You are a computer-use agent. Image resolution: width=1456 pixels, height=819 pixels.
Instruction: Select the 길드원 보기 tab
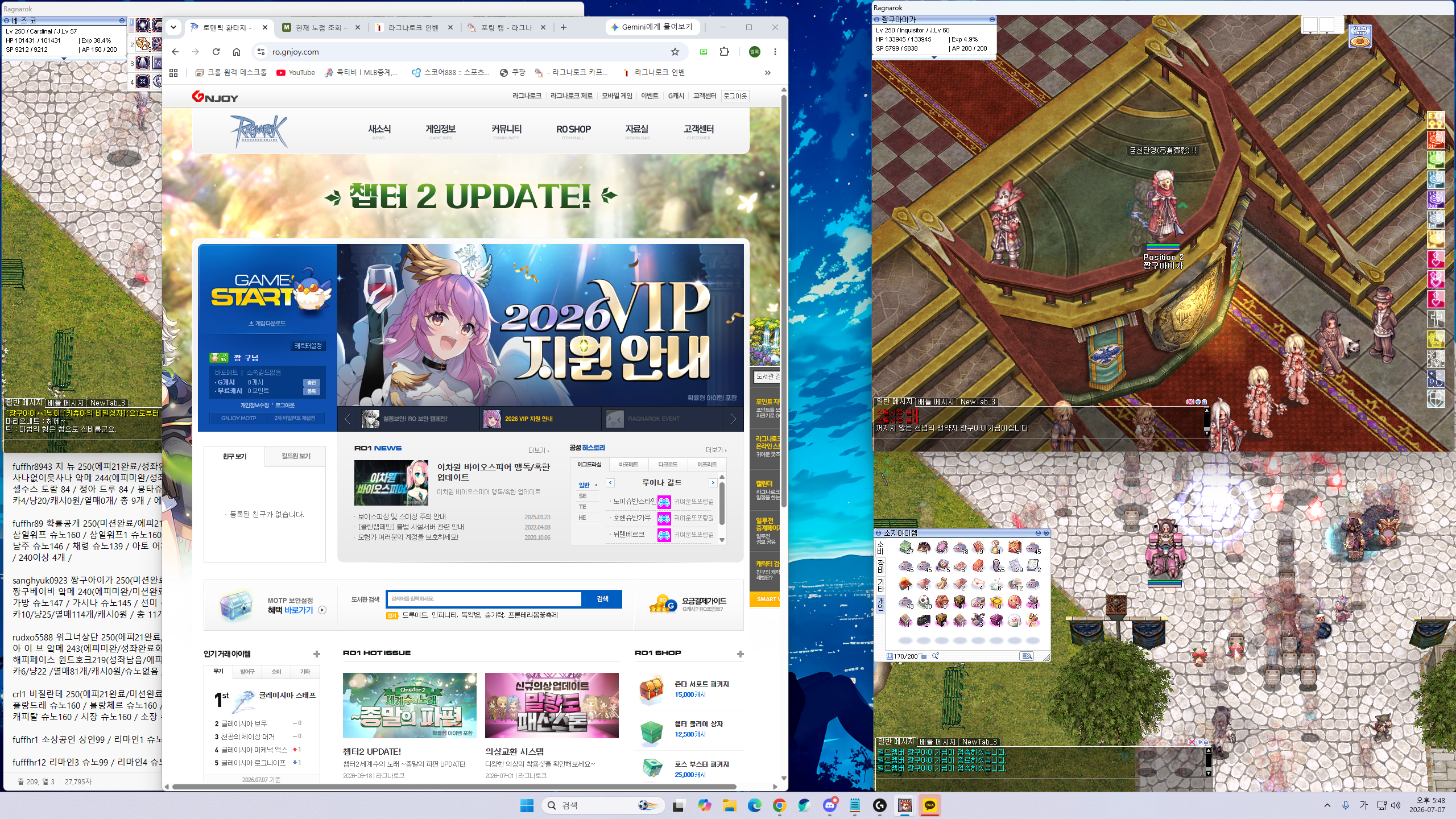coord(296,456)
